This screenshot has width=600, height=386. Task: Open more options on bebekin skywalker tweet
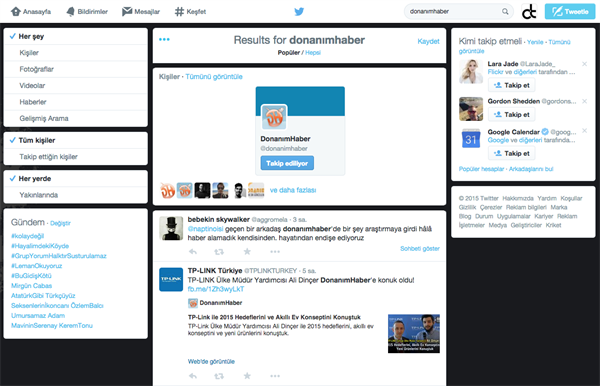(x=275, y=252)
